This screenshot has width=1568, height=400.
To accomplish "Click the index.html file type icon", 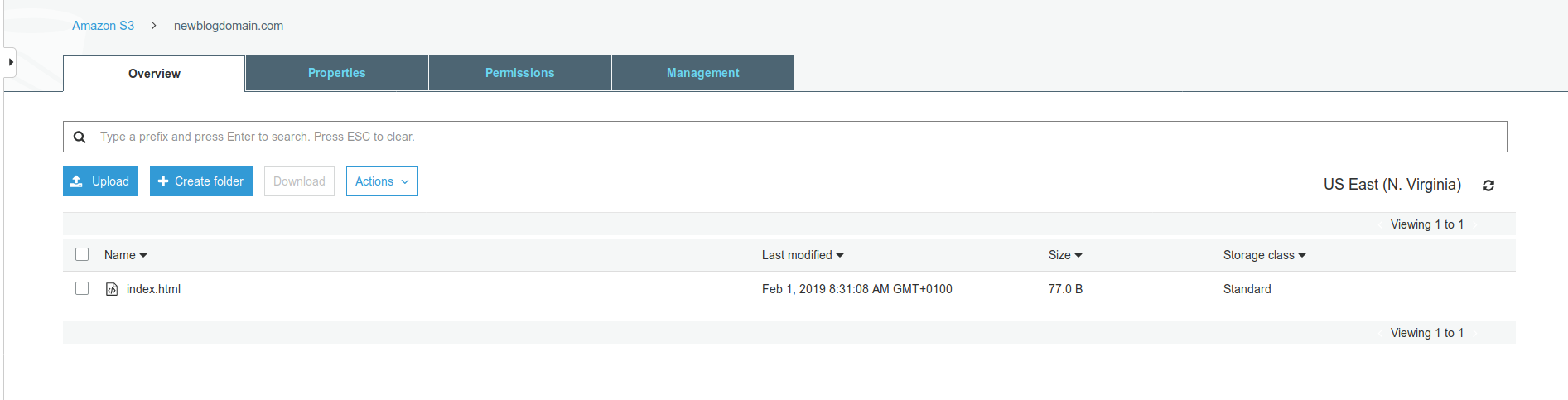I will (x=112, y=289).
